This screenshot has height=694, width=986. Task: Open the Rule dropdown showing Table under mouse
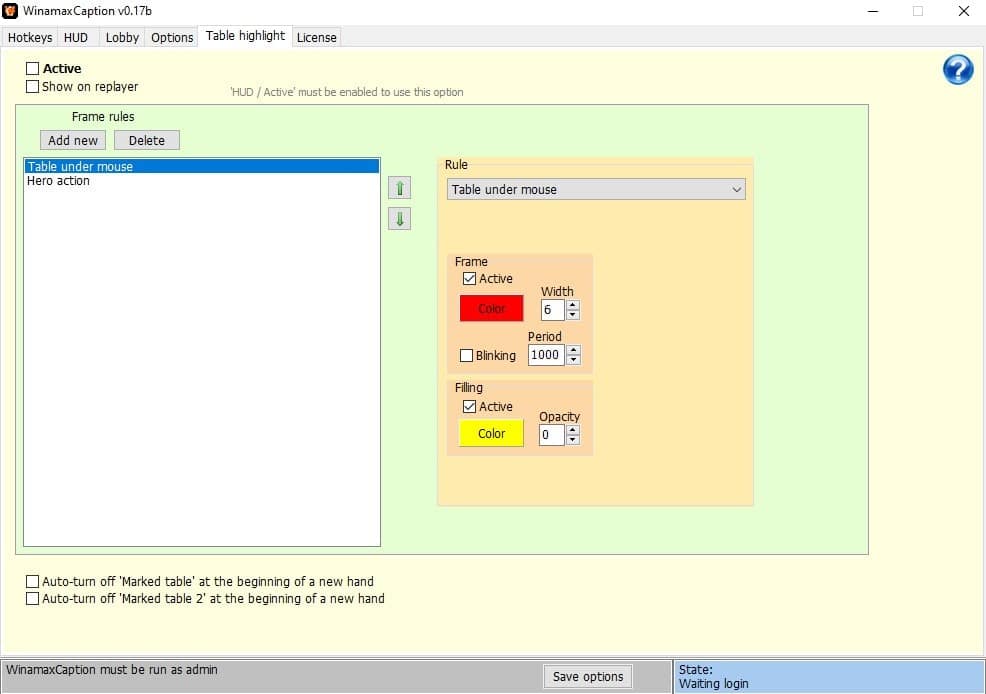point(595,189)
